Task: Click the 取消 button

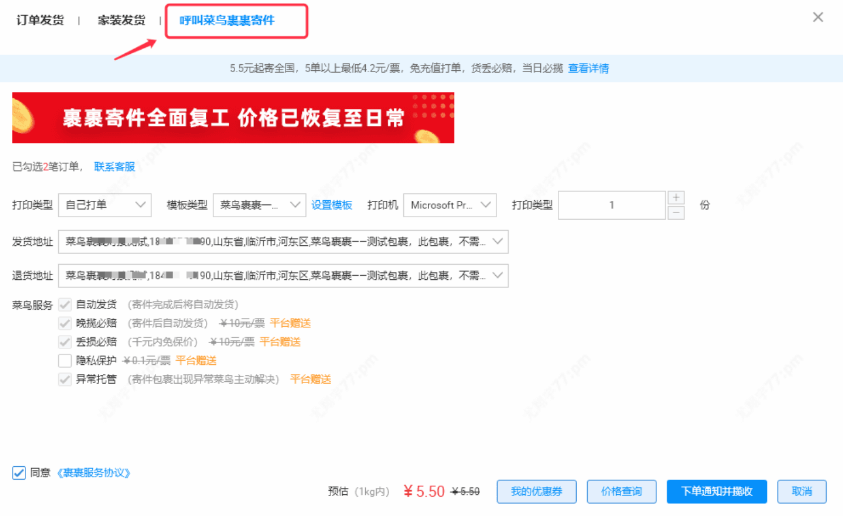Action: click(x=802, y=491)
